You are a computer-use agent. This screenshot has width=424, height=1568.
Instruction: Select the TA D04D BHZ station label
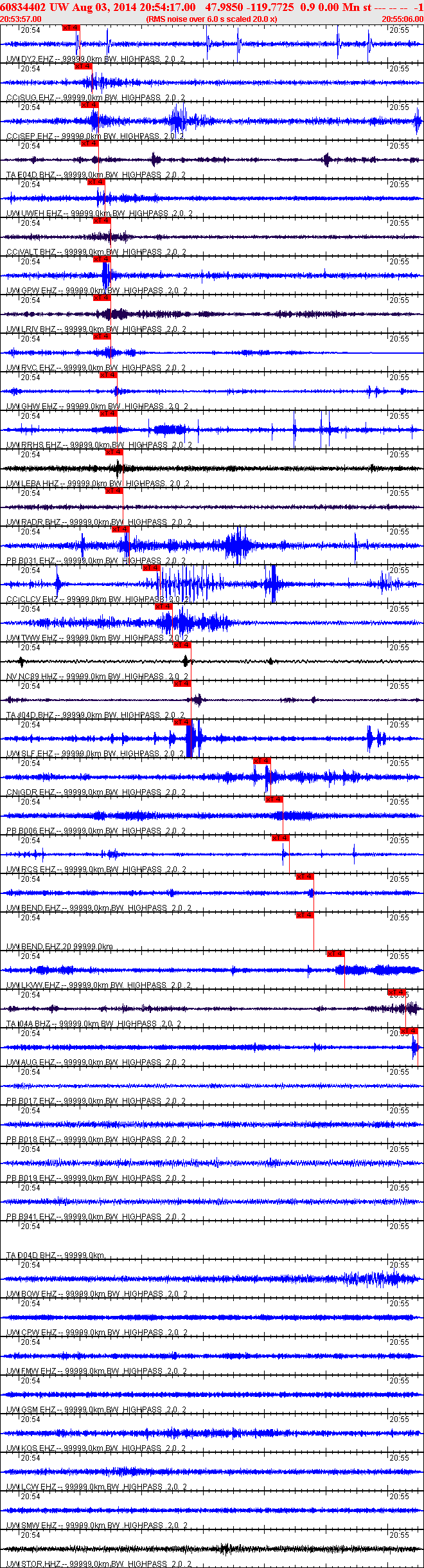coord(31,1255)
